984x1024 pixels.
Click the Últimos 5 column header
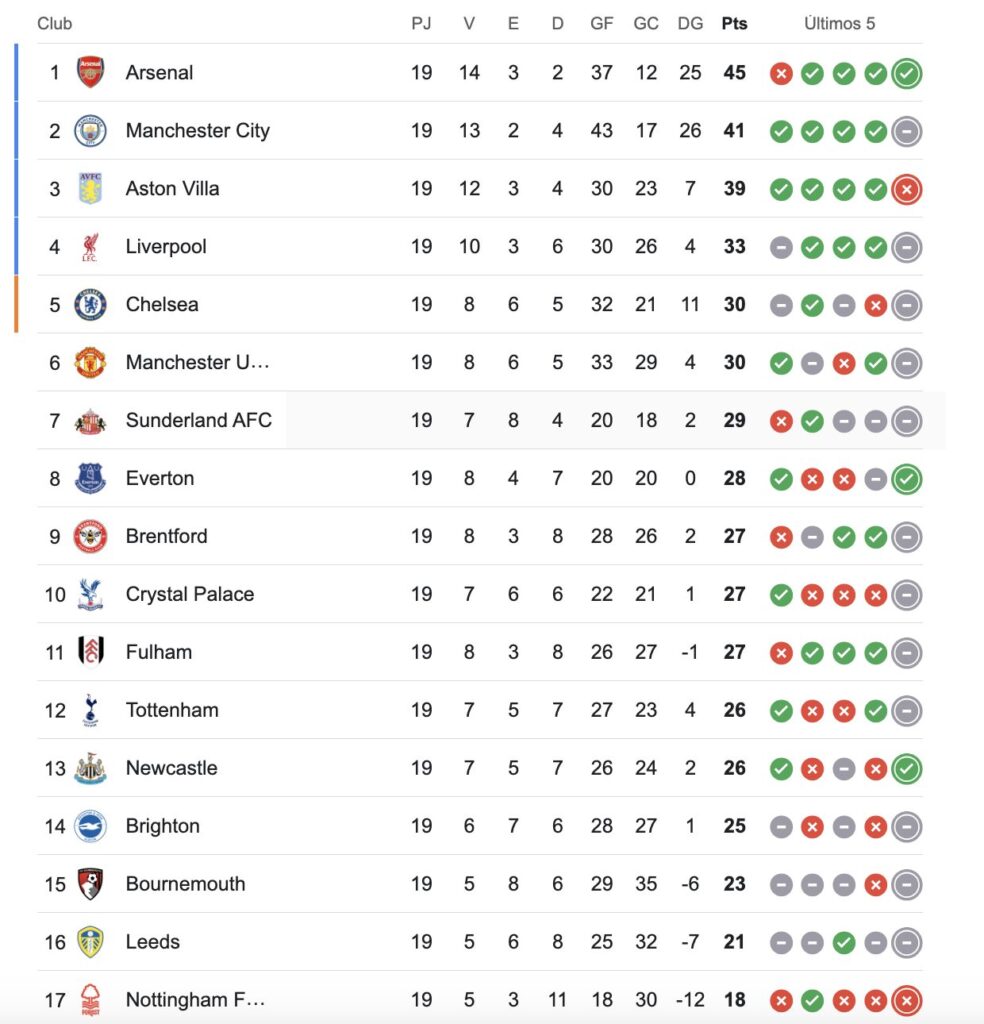[839, 23]
